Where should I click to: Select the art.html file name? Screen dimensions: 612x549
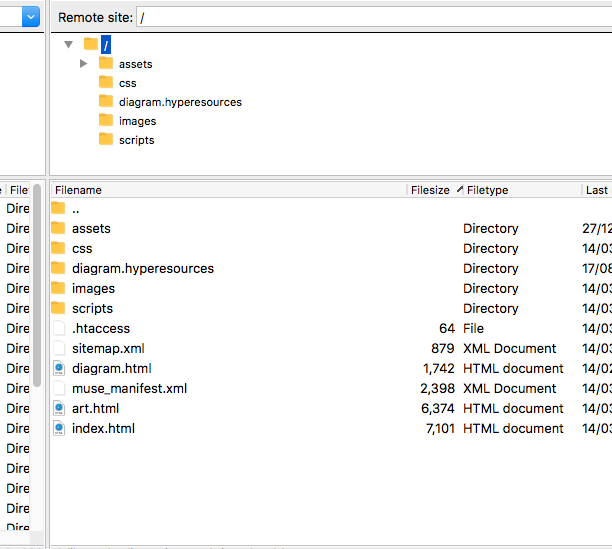click(x=95, y=409)
